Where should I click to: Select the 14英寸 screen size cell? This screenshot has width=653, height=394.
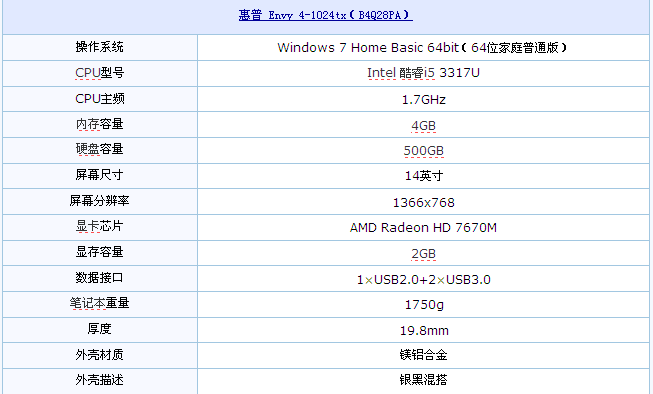(423, 176)
